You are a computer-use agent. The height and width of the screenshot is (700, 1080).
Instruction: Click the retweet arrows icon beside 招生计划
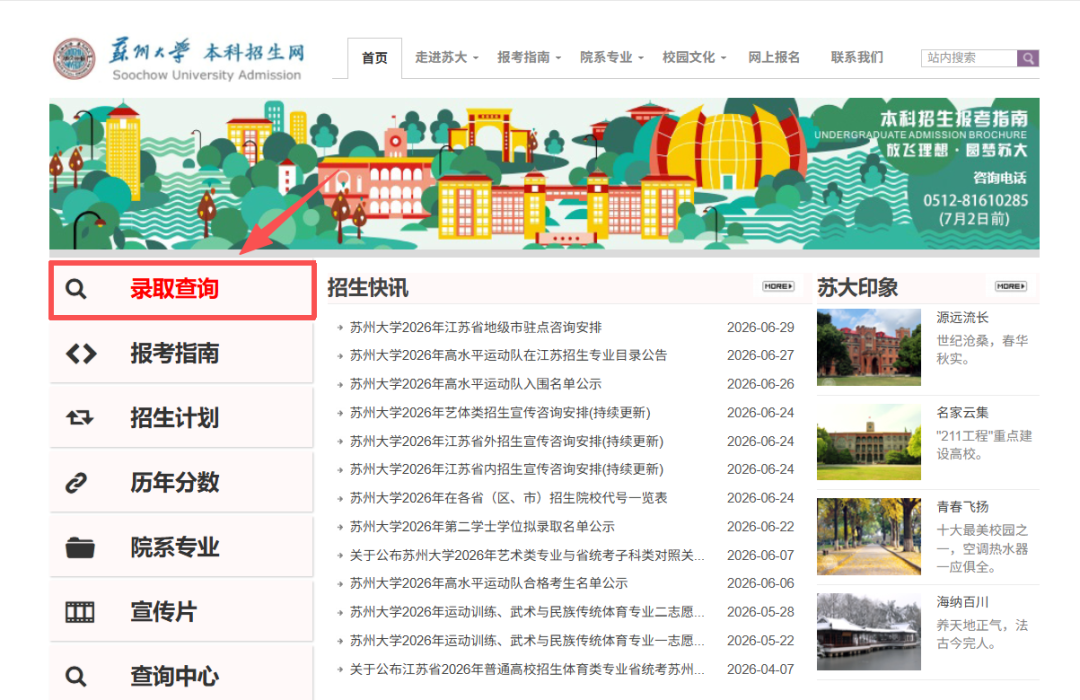(x=79, y=418)
